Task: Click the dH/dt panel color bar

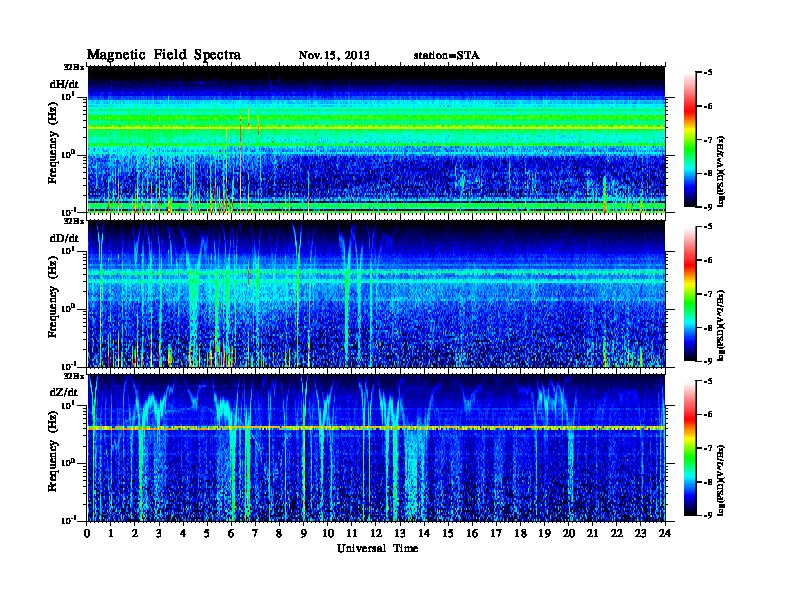Action: [x=690, y=139]
